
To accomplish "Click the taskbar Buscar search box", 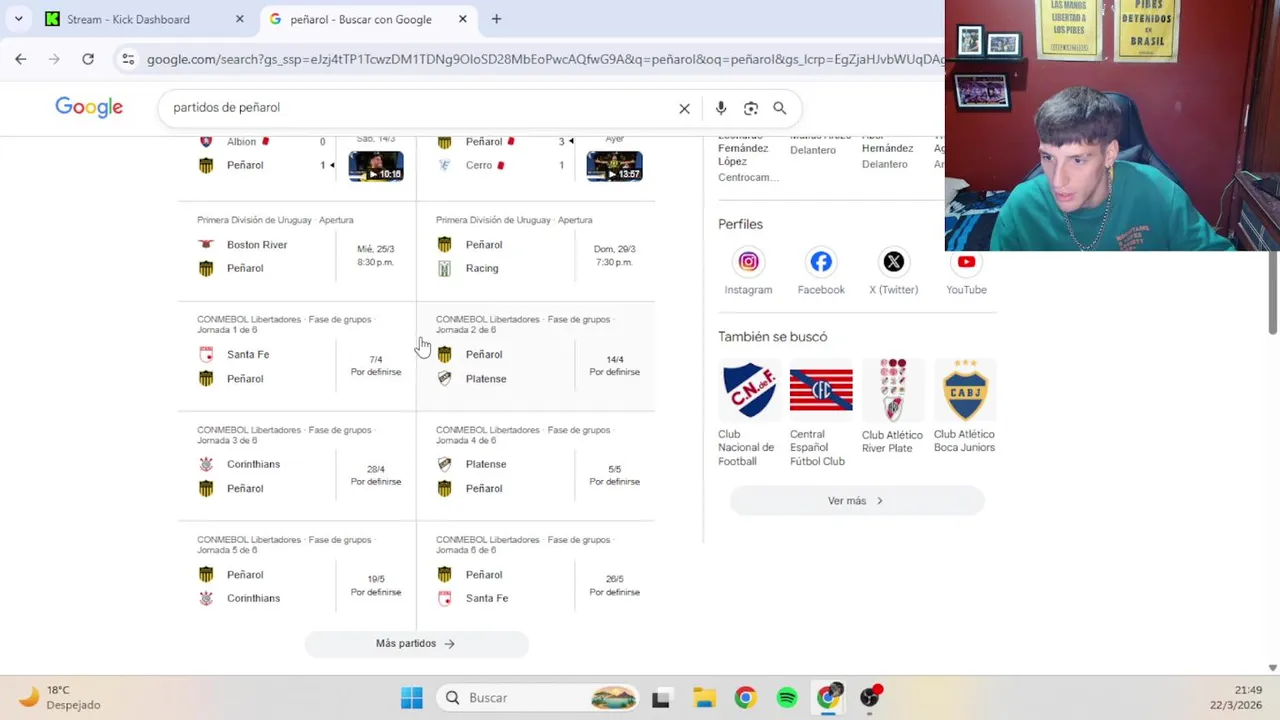I will [540, 698].
